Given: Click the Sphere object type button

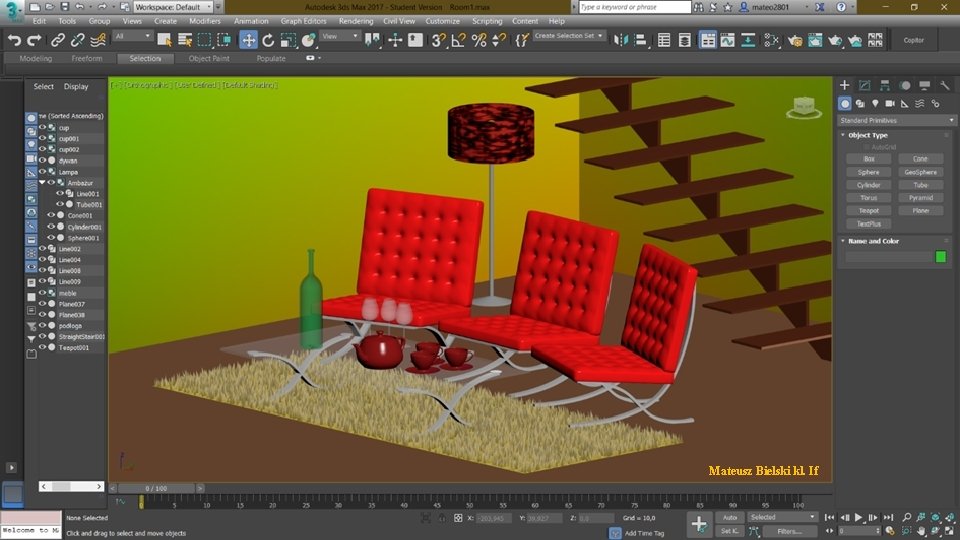Looking at the screenshot, I should coord(868,172).
